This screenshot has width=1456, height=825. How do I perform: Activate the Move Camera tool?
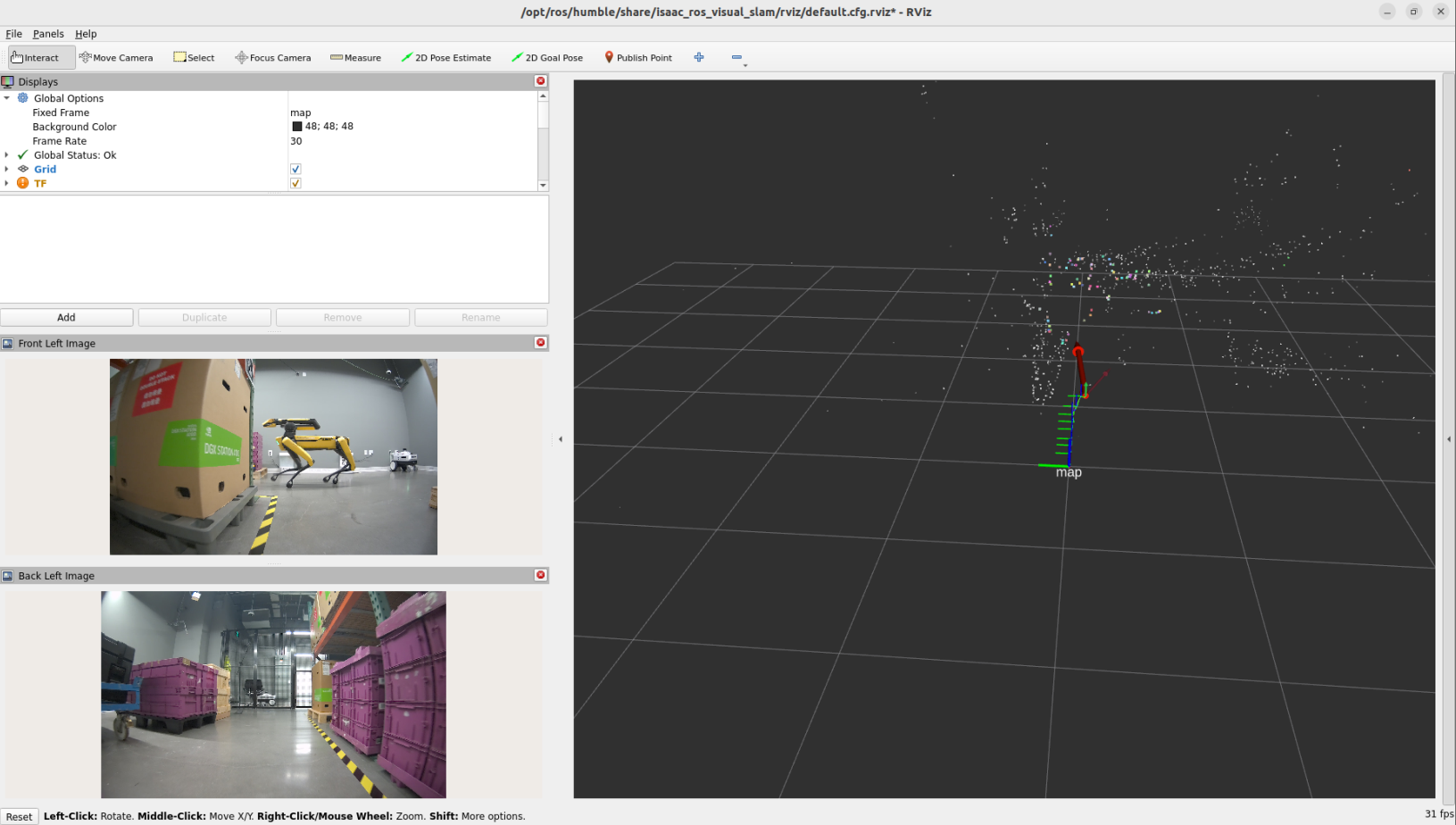(116, 57)
